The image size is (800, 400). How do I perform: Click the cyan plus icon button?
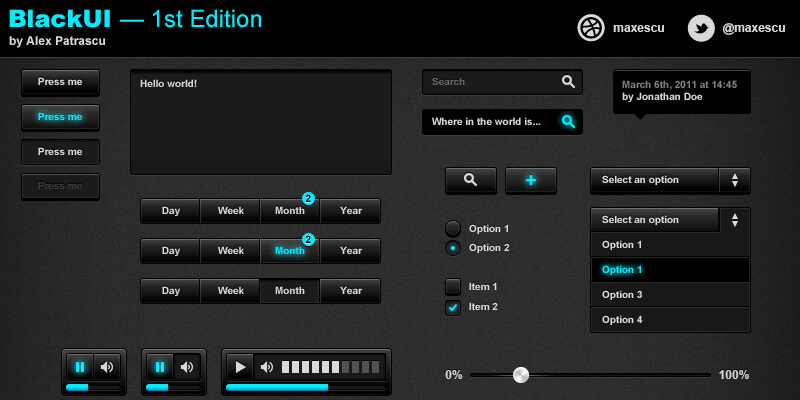531,180
